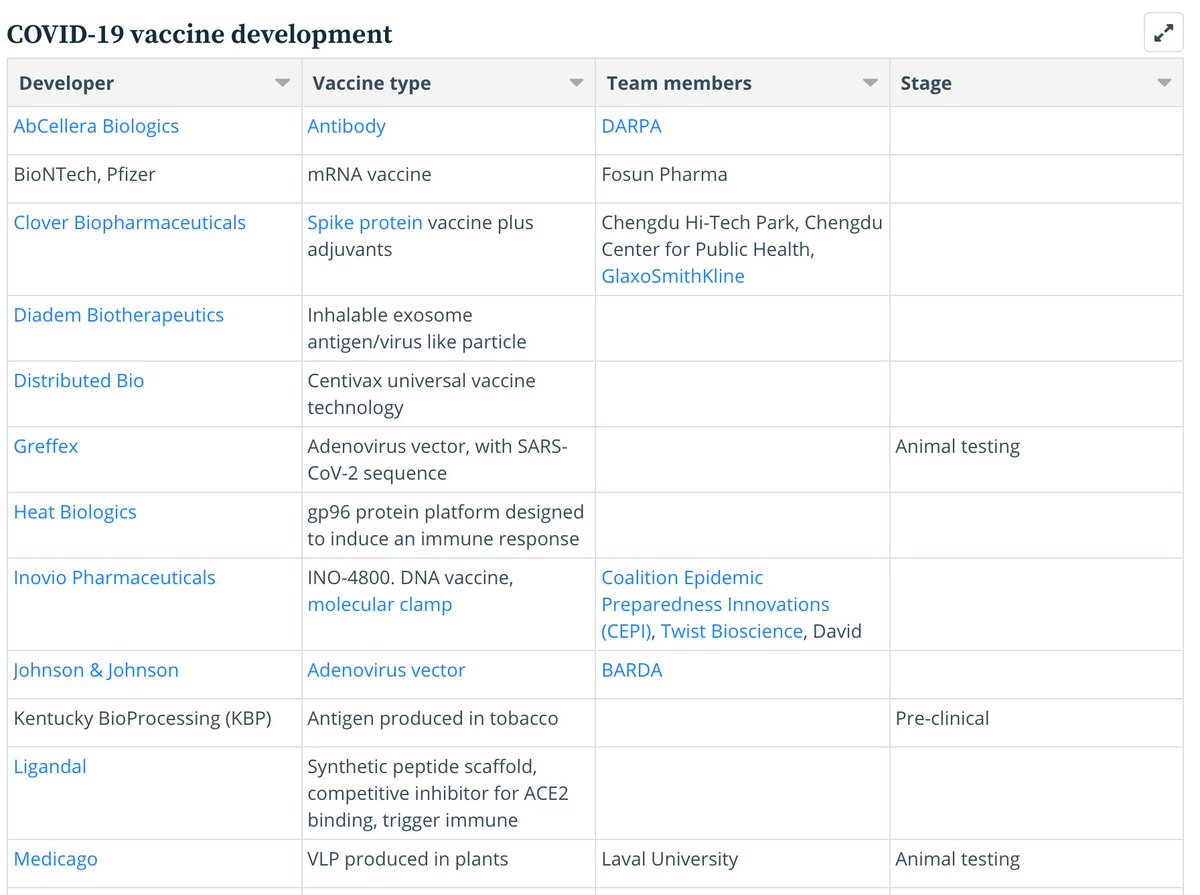
Task: Select the Fosun Pharma cell
Action: click(x=743, y=179)
